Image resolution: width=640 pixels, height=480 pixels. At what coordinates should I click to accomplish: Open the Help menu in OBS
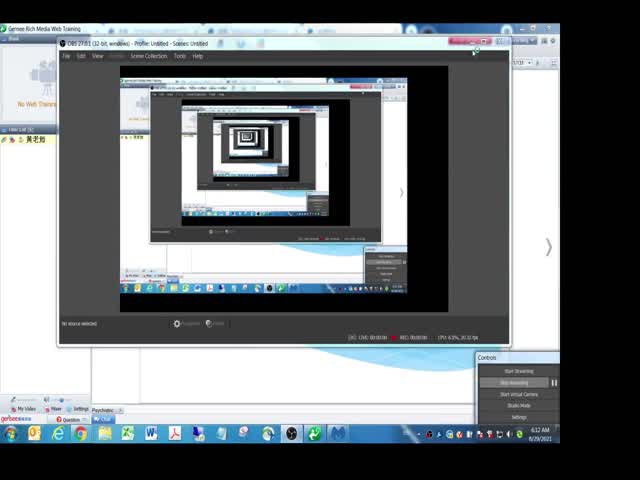coord(198,56)
